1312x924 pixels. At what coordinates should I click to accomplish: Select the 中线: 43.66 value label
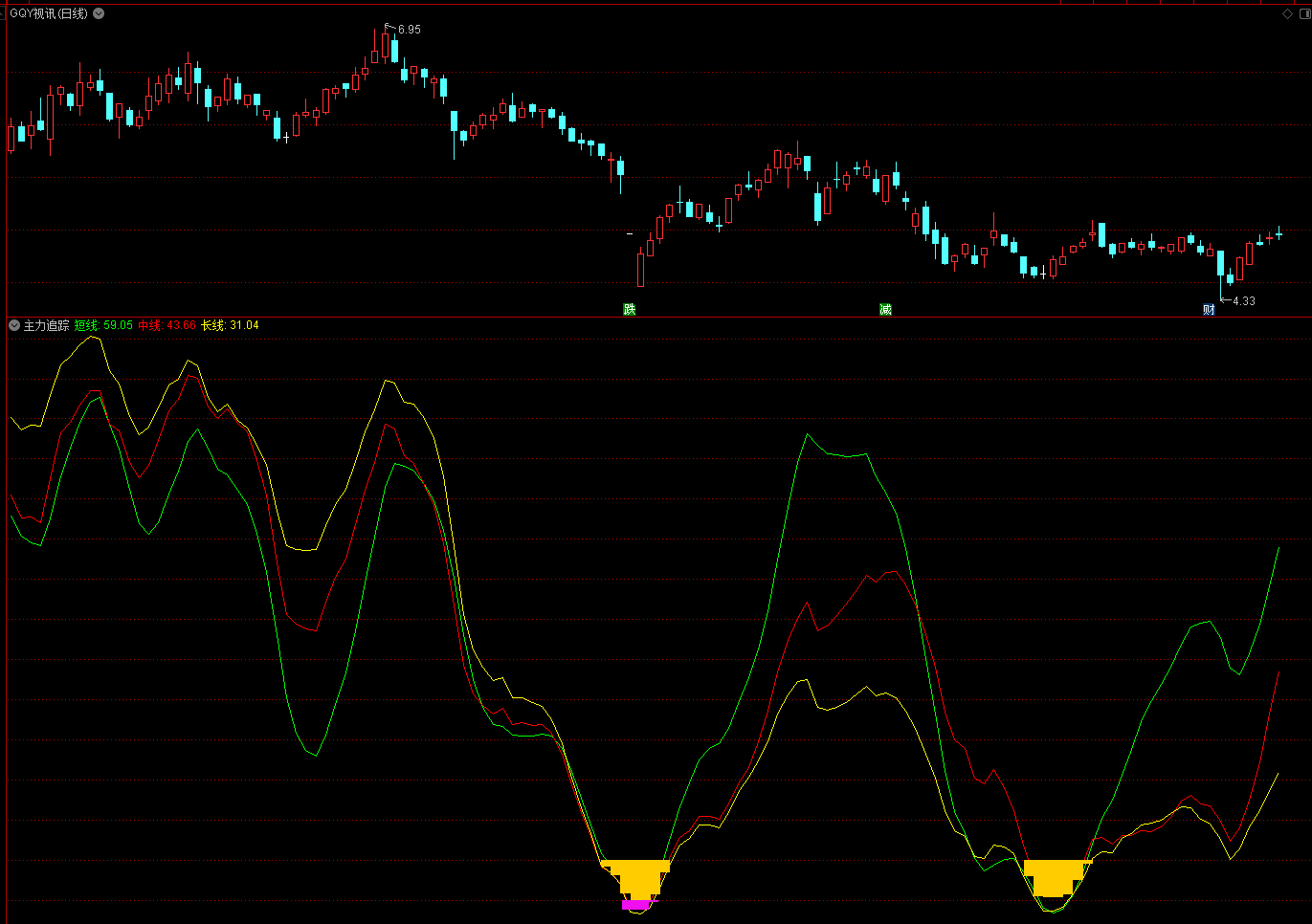coord(167,325)
